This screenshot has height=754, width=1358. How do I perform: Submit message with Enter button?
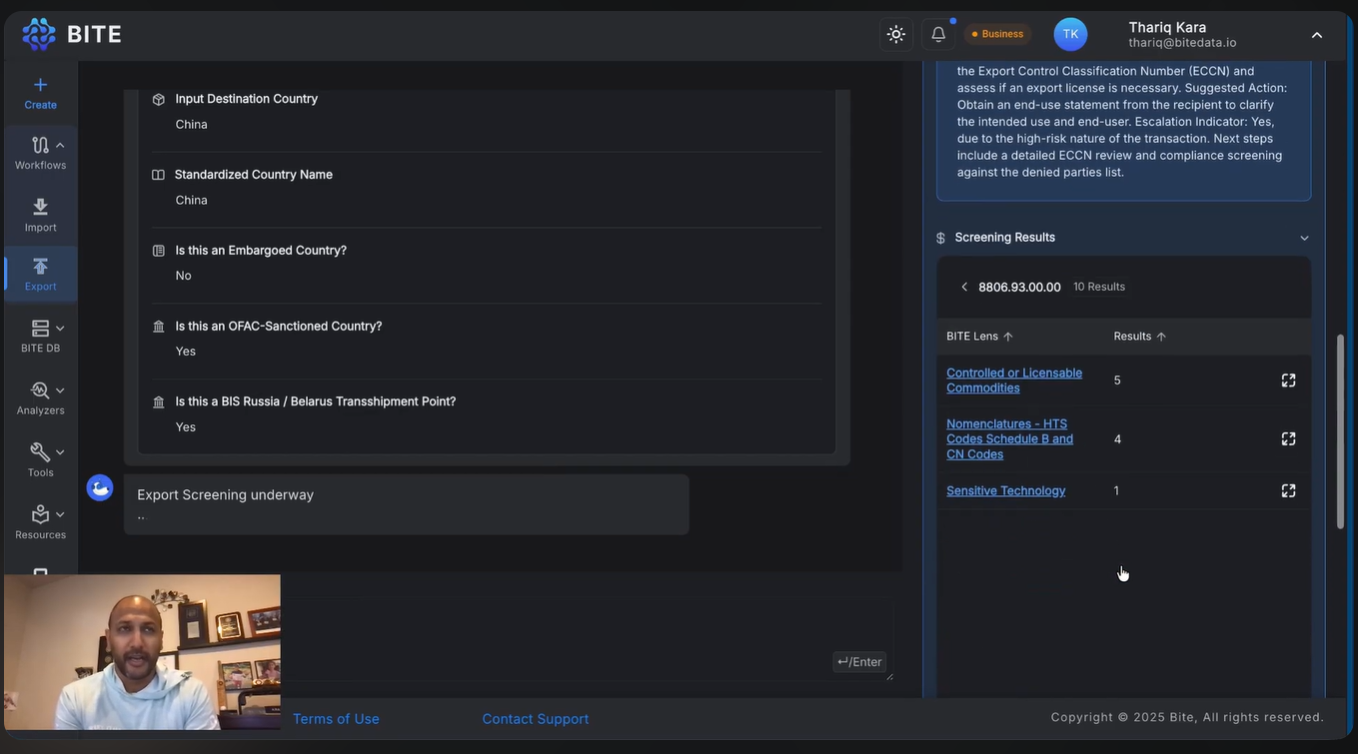point(859,662)
